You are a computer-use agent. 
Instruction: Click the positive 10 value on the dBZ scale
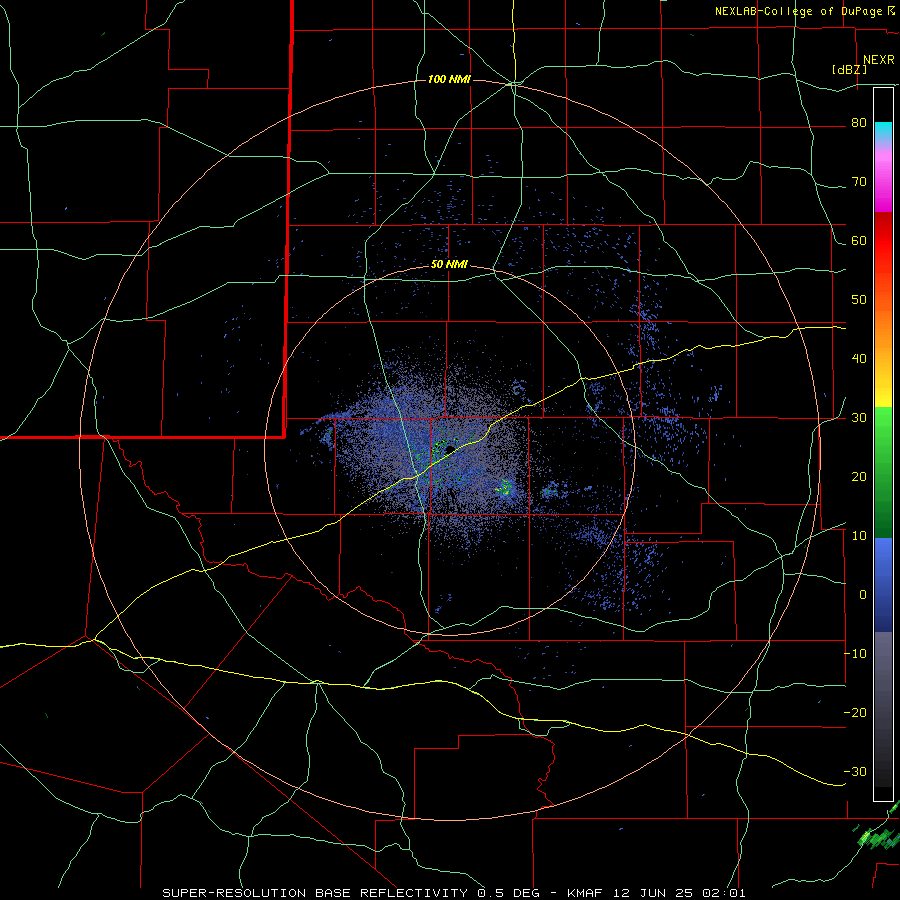pos(859,536)
